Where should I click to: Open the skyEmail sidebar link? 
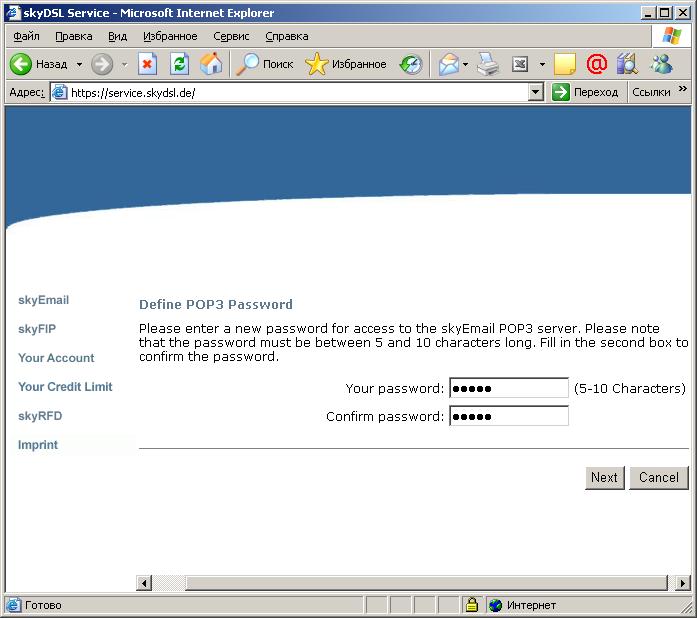pos(44,300)
